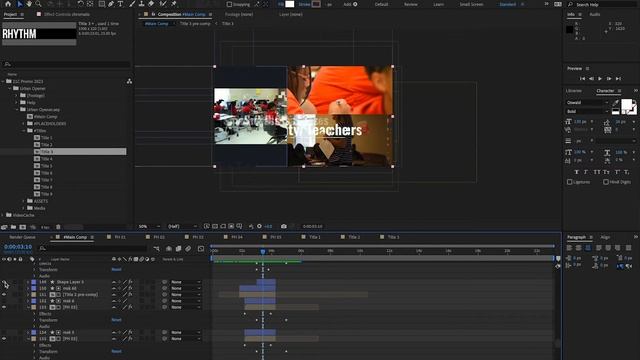The height and width of the screenshot is (360, 640).
Task: Switch to the Standard workspace
Action: [x=508, y=4]
